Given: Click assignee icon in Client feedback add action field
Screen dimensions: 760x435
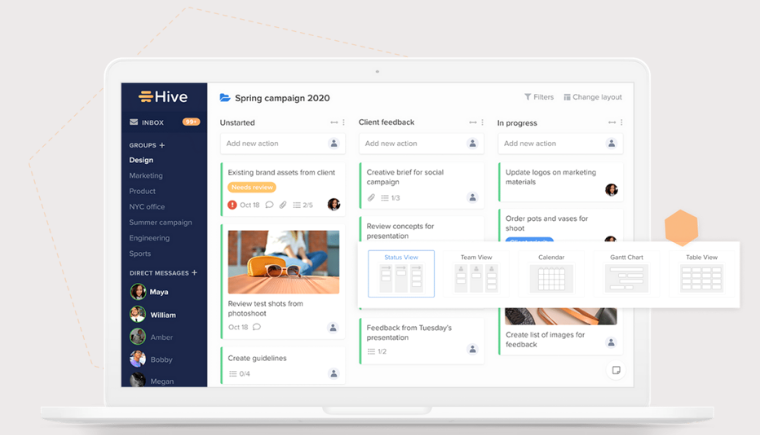Looking at the screenshot, I should [473, 143].
